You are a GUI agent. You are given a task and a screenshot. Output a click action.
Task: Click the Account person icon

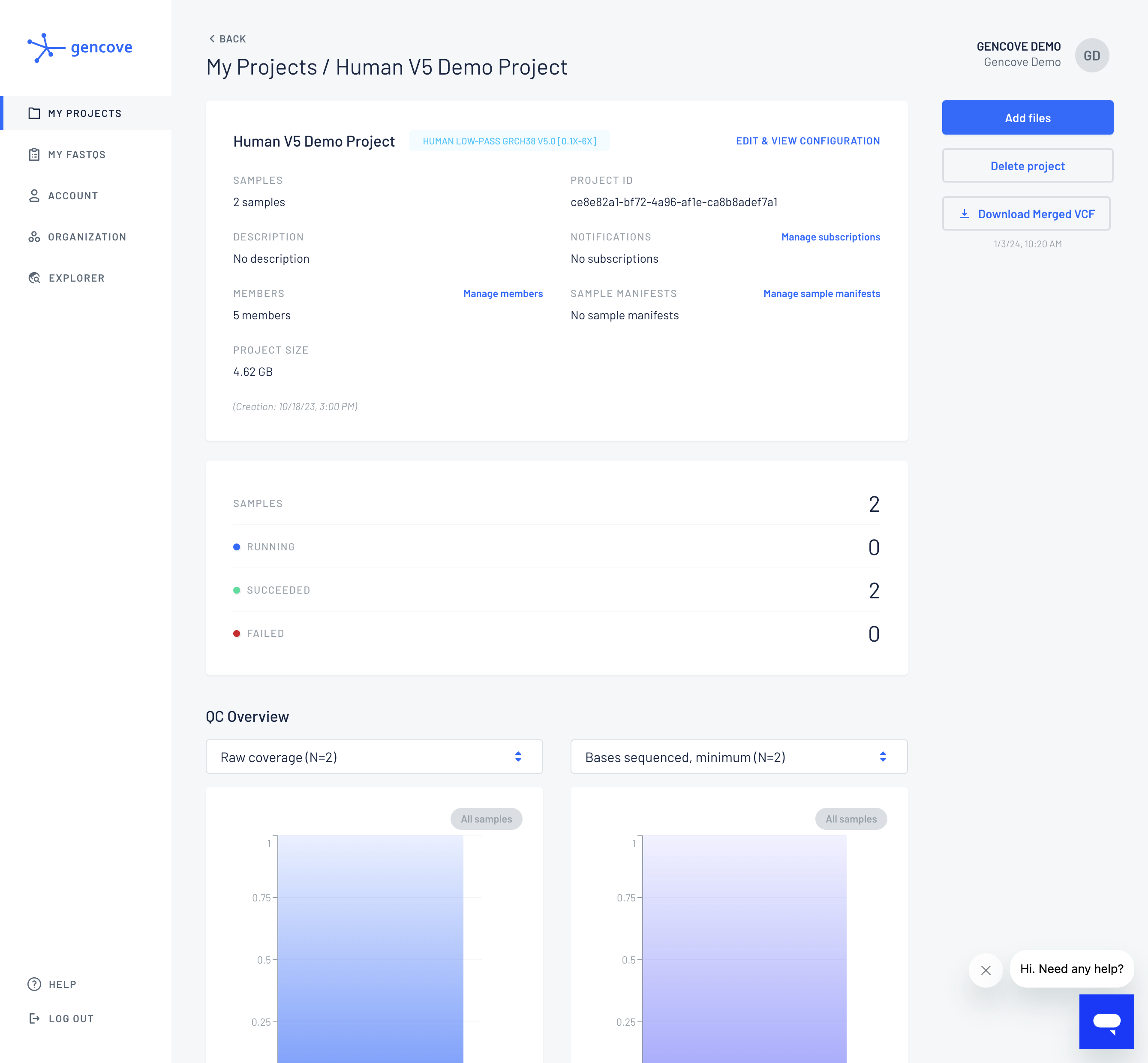[35, 195]
